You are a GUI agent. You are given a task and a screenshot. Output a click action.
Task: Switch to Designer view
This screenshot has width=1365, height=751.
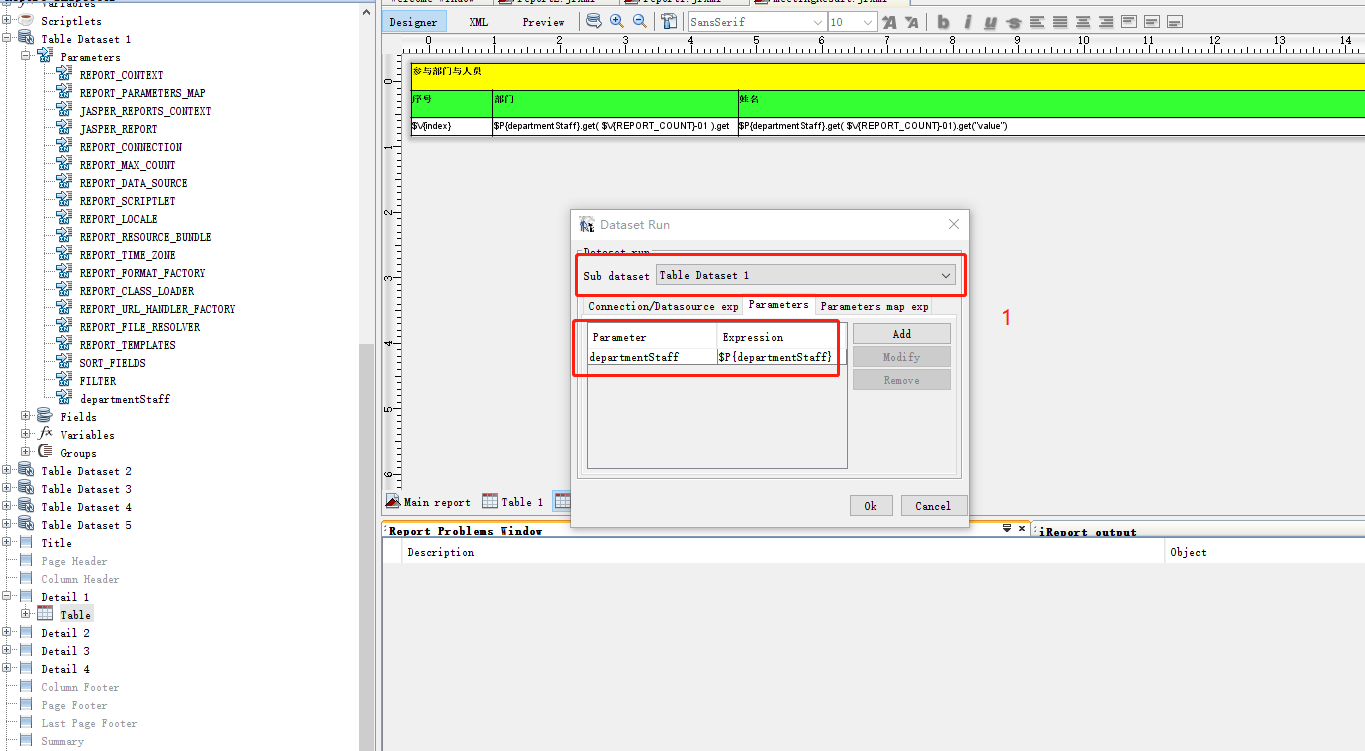point(414,22)
